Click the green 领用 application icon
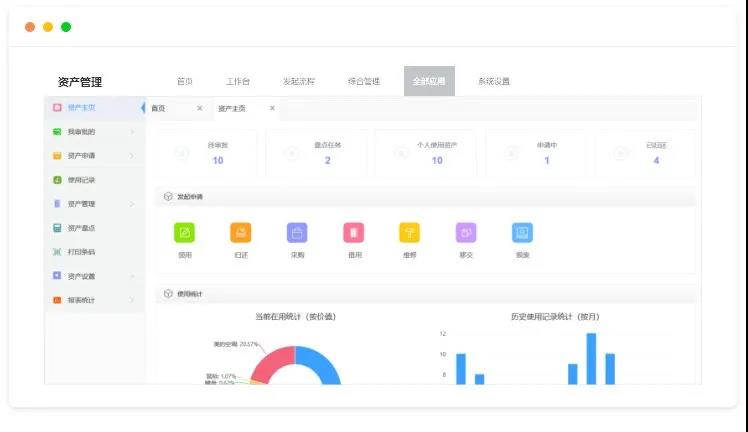 pos(184,233)
